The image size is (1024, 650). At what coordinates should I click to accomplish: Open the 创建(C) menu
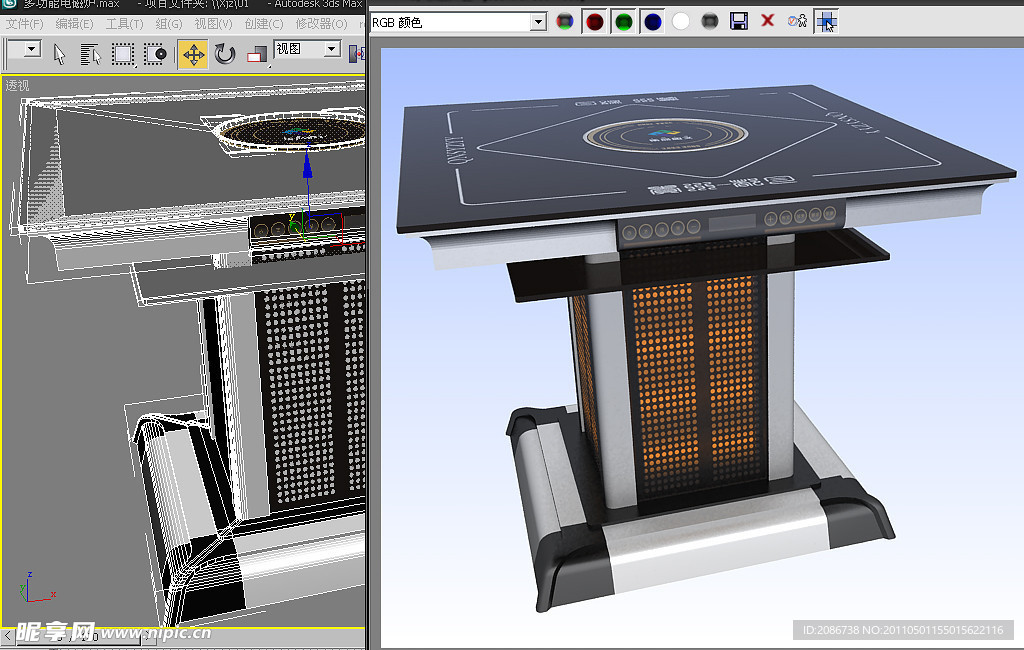click(264, 23)
